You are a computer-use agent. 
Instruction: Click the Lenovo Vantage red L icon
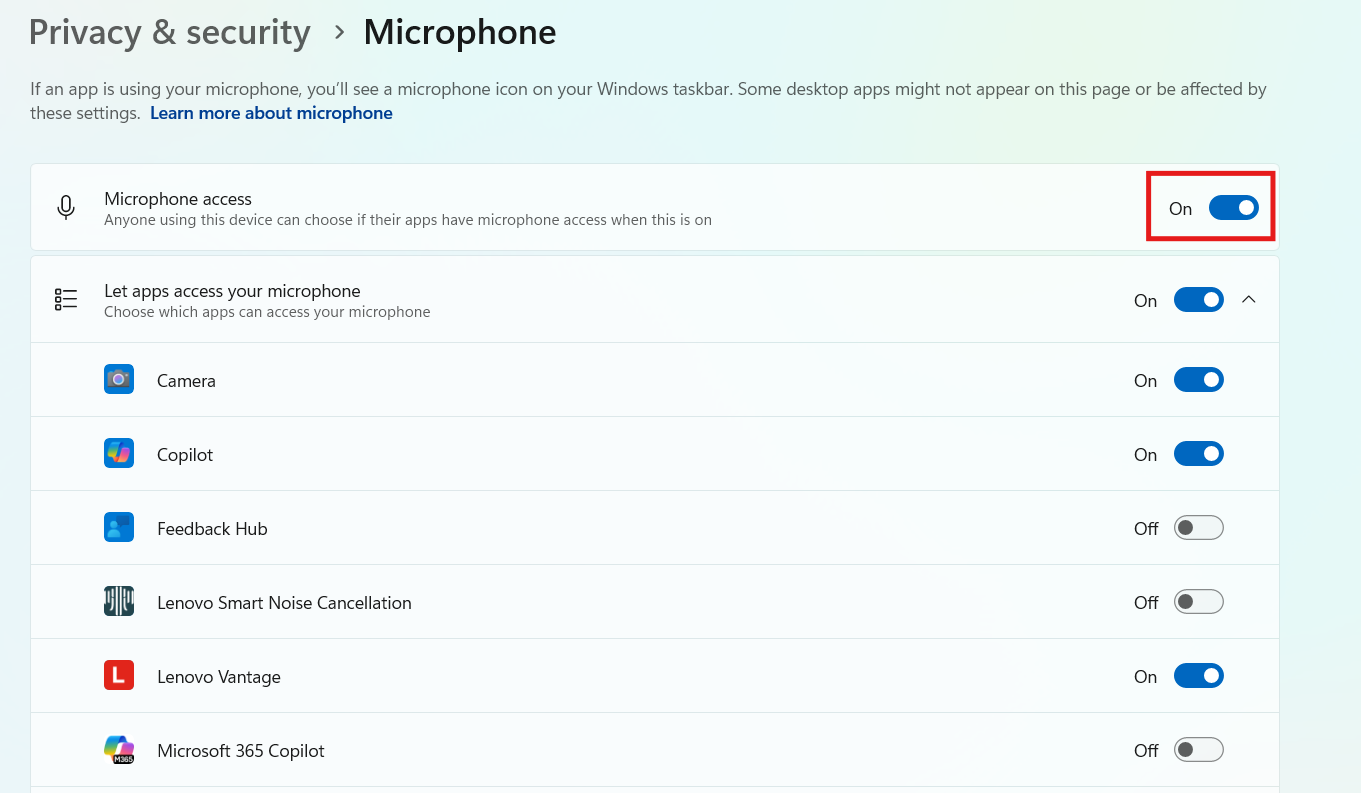coord(118,675)
